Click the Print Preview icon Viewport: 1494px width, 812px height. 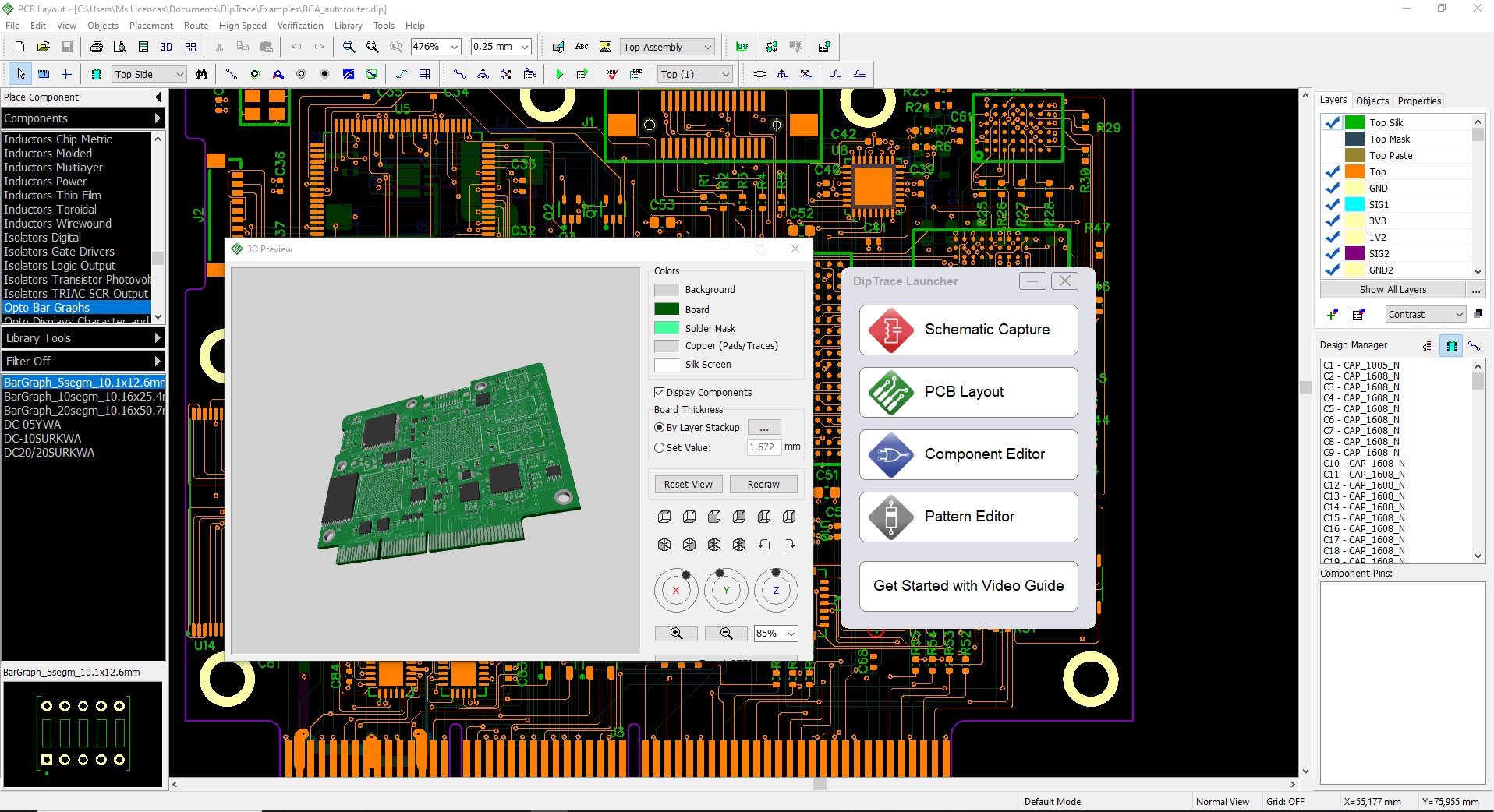coord(121,47)
